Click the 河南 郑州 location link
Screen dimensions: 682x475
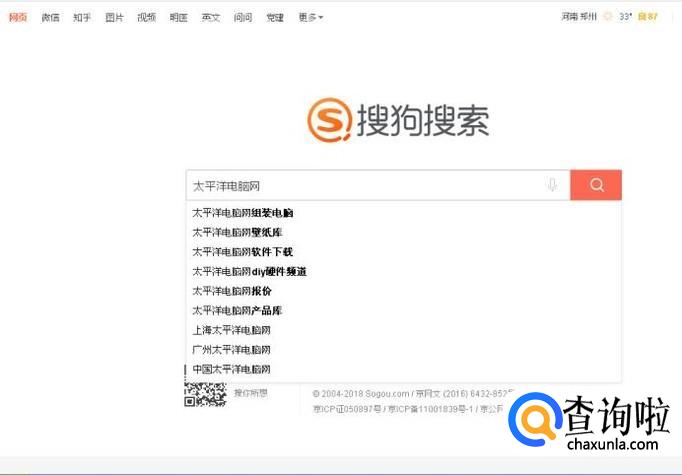[579, 17]
